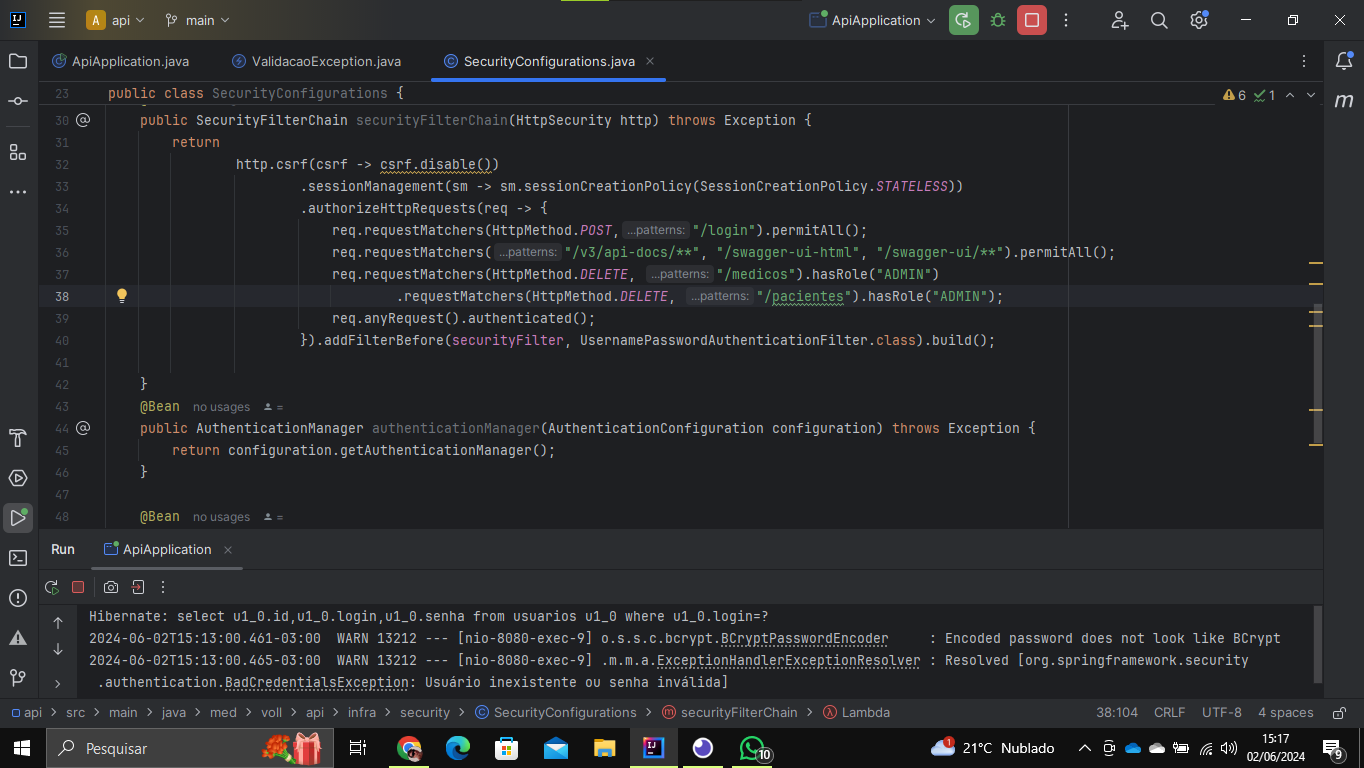Switch to ApiApplication.java tab
This screenshot has height=768, width=1364.
(120, 61)
